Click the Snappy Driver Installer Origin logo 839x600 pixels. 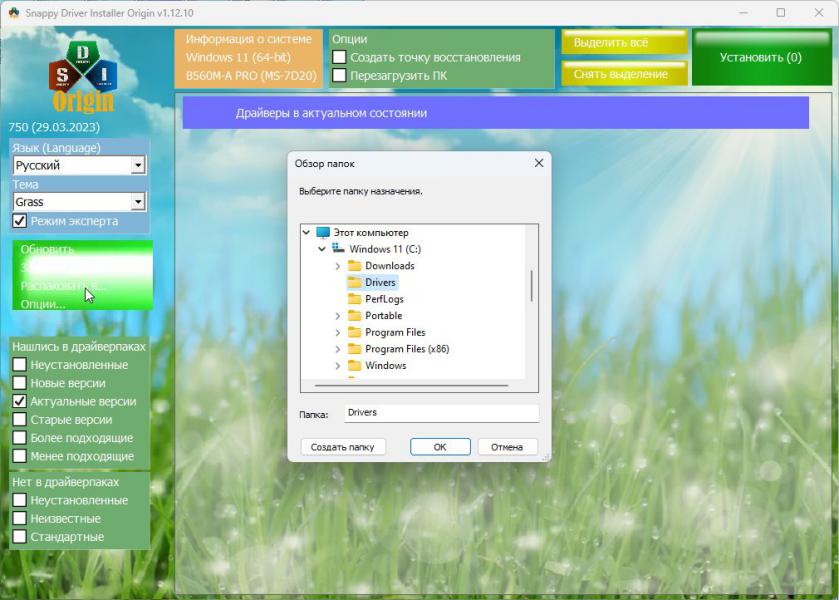click(x=82, y=76)
